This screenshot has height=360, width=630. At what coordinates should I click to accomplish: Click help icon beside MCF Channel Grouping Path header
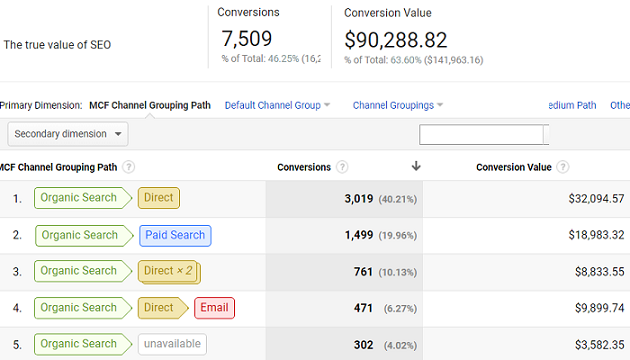click(129, 167)
